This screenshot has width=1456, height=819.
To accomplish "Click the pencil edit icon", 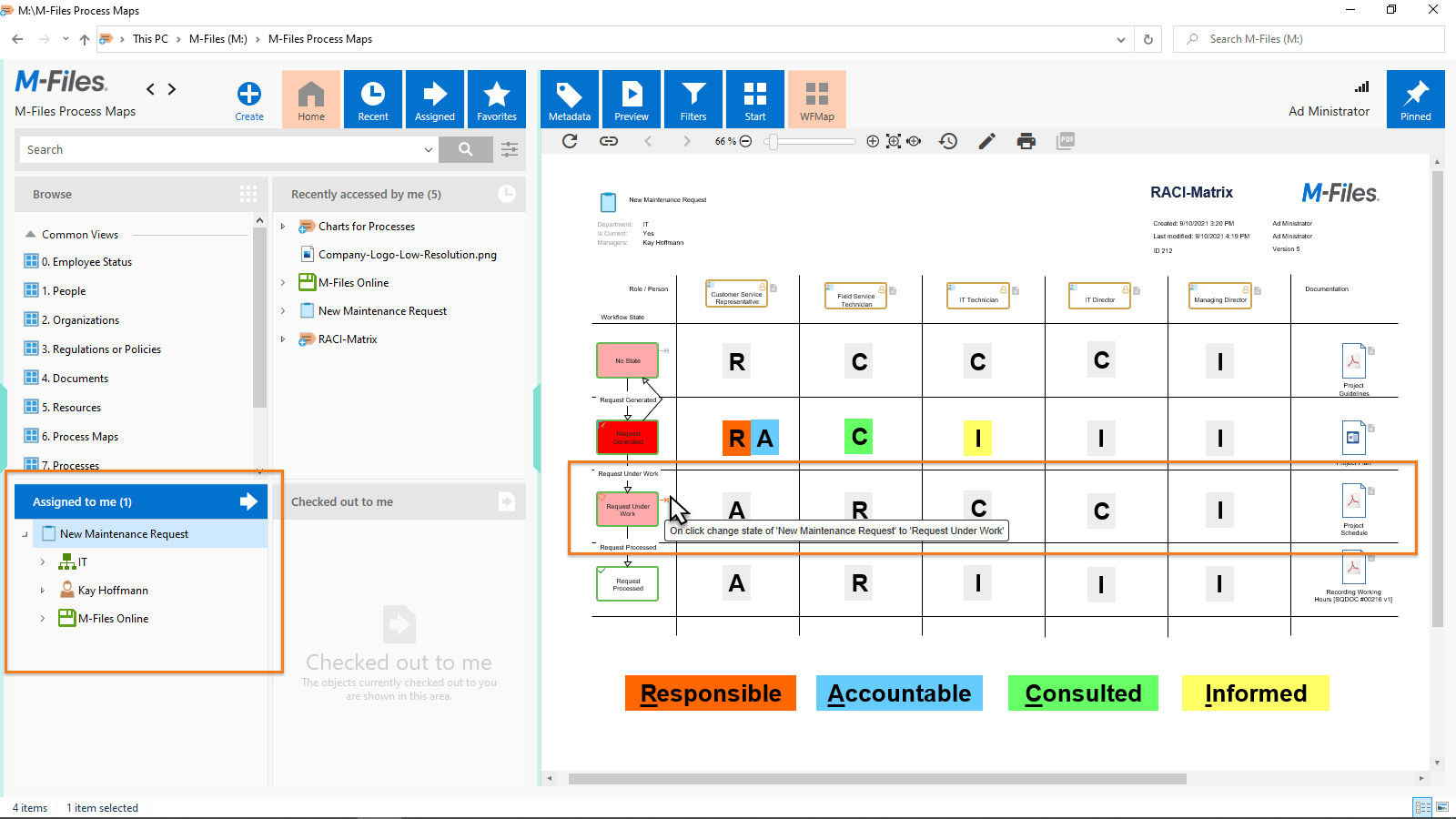I will [986, 141].
